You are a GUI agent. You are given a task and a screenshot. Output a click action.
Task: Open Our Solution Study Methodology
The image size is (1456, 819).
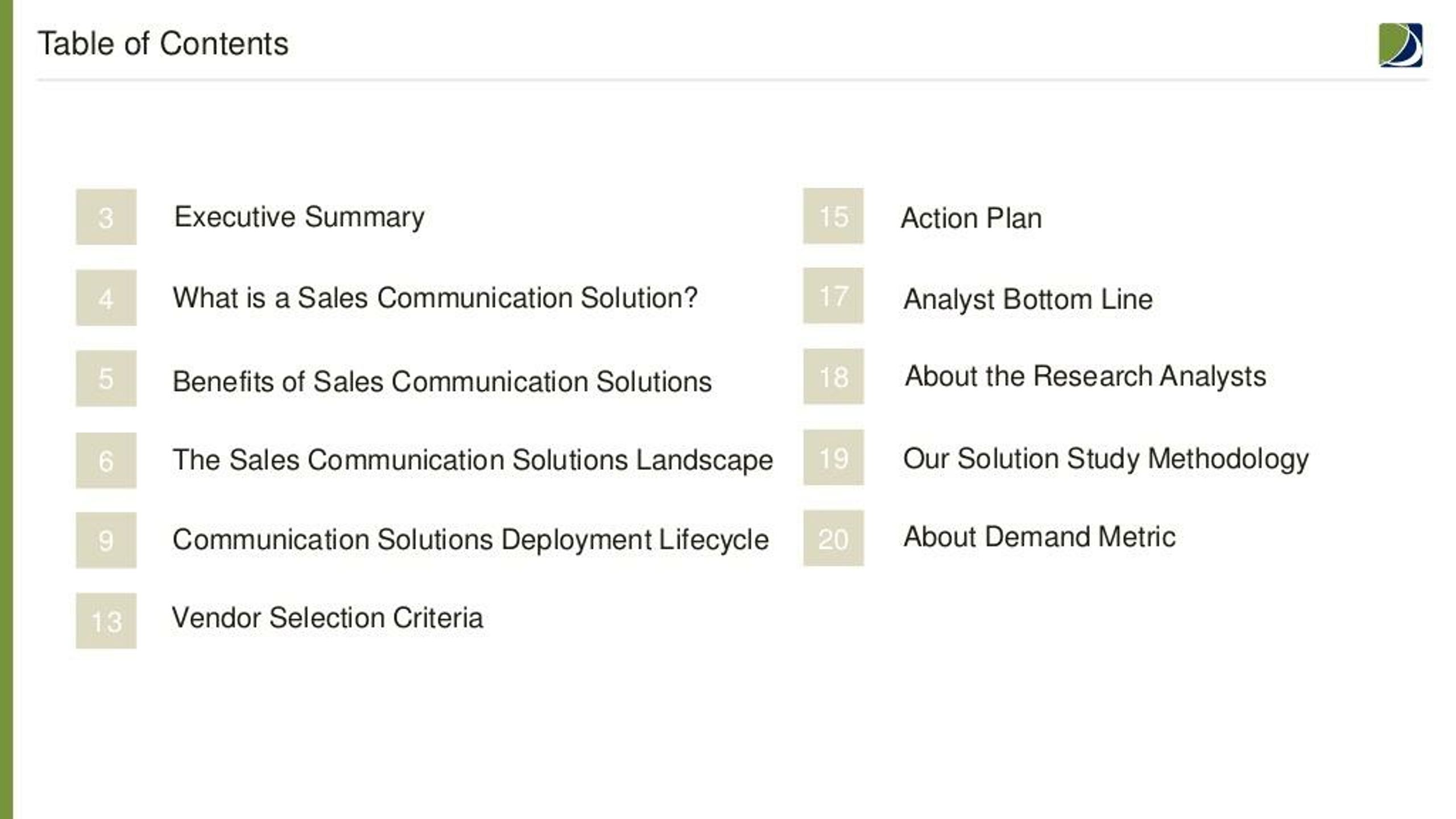click(x=1106, y=459)
